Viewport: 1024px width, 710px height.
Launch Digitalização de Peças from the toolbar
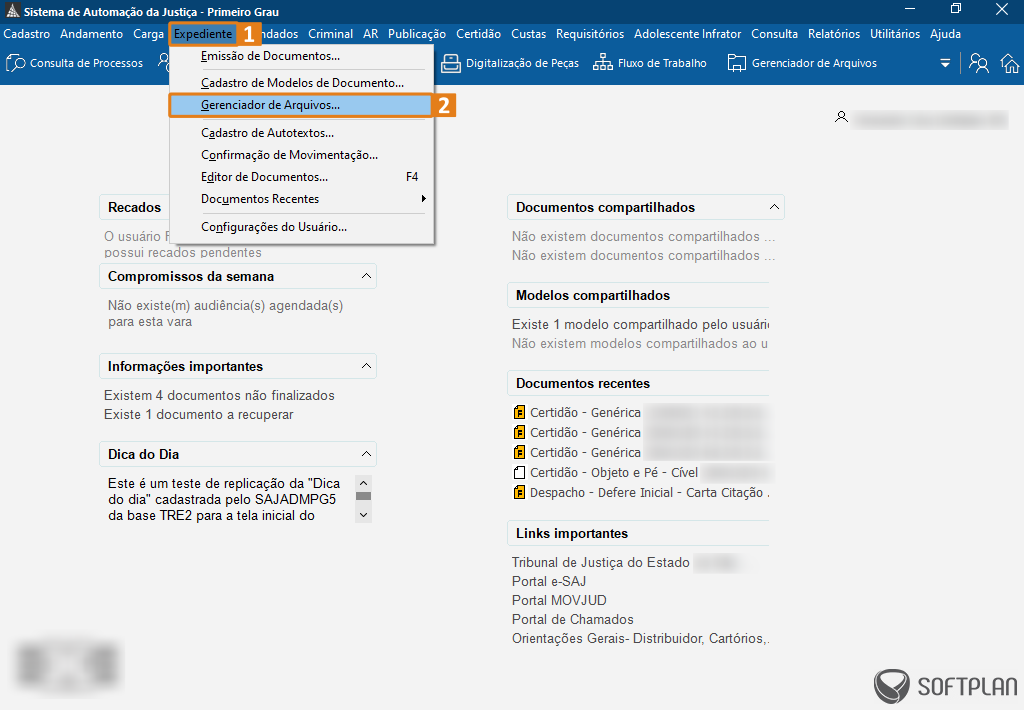tap(510, 63)
